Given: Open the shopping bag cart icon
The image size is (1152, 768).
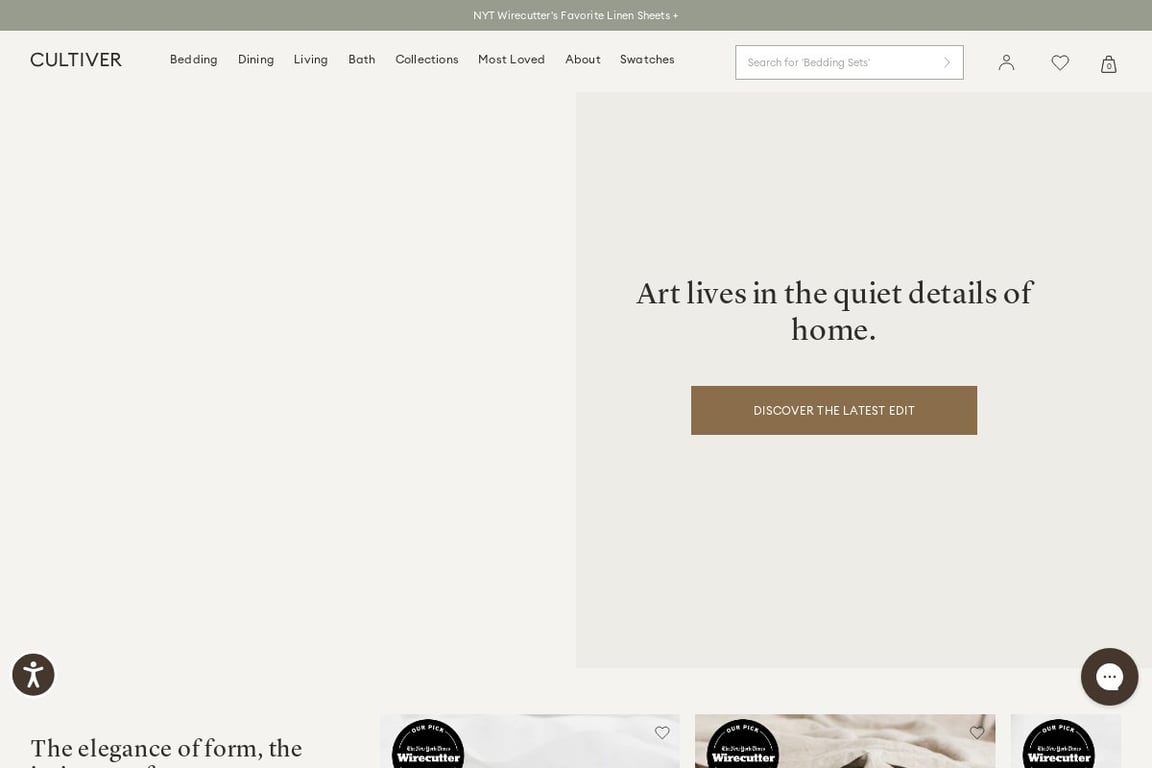Looking at the screenshot, I should [x=1109, y=64].
